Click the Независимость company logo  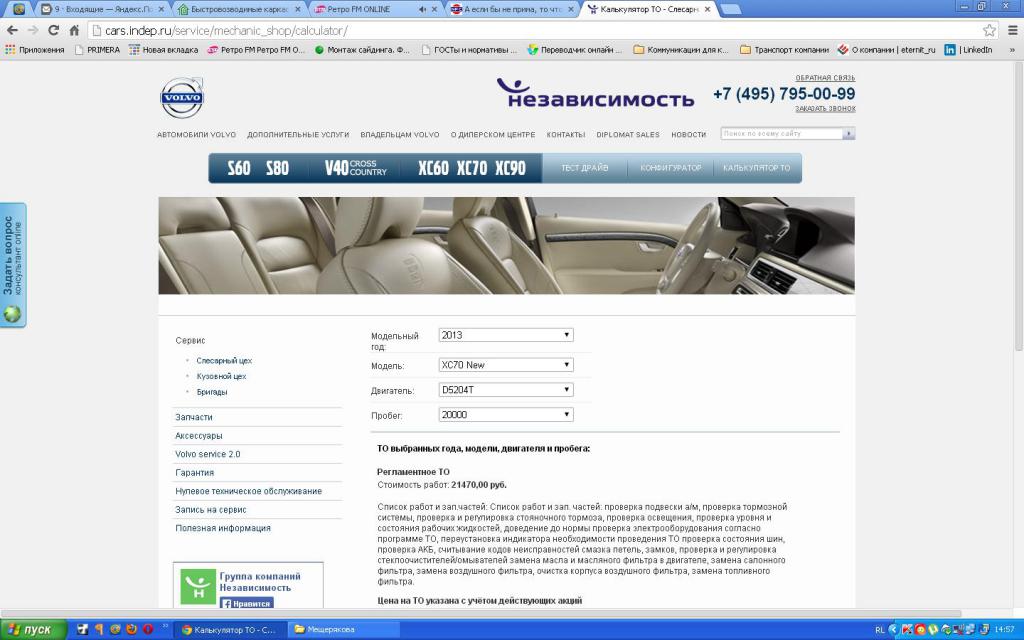tap(595, 93)
